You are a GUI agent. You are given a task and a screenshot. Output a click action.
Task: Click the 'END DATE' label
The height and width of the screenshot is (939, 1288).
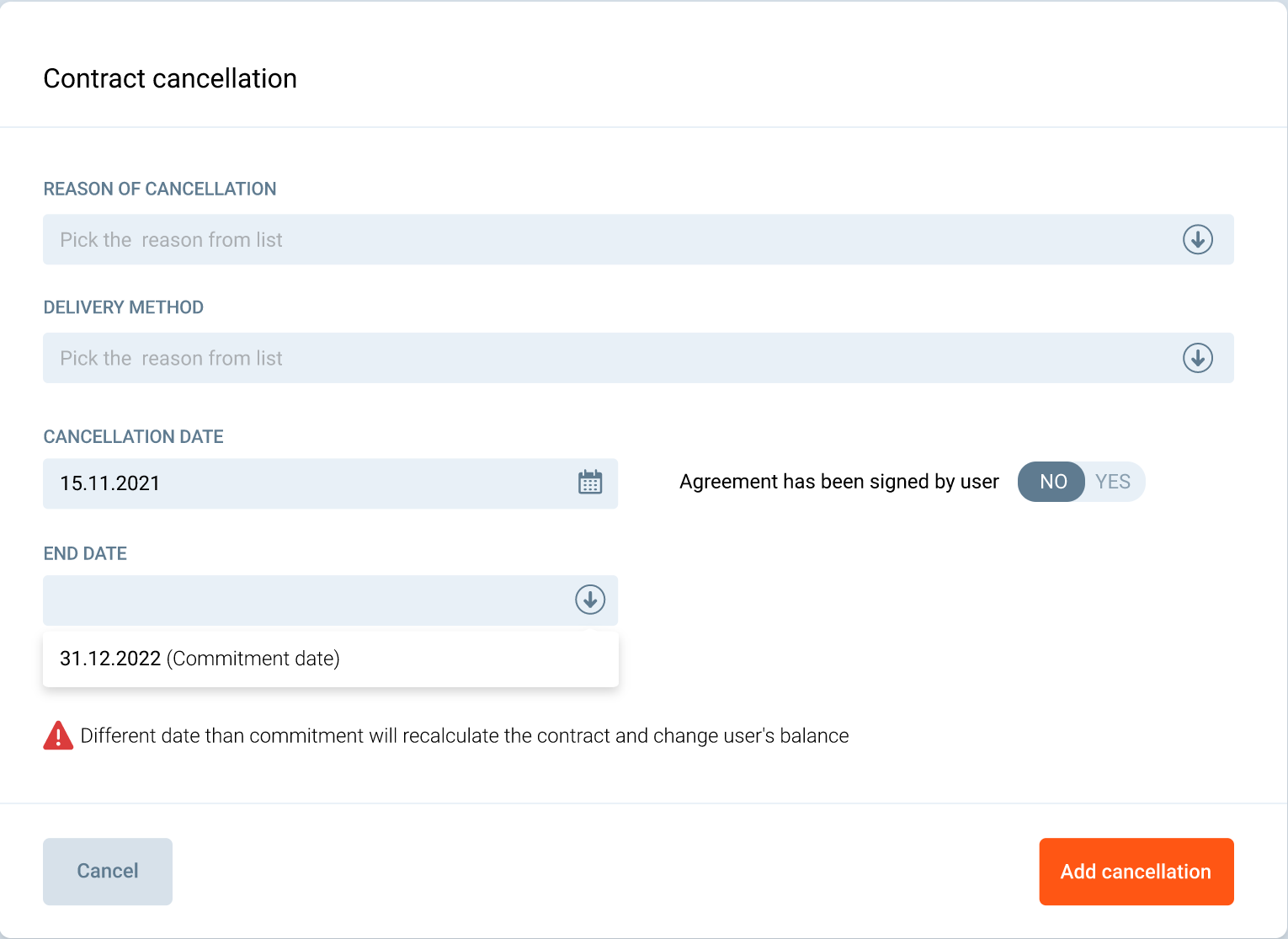(85, 553)
